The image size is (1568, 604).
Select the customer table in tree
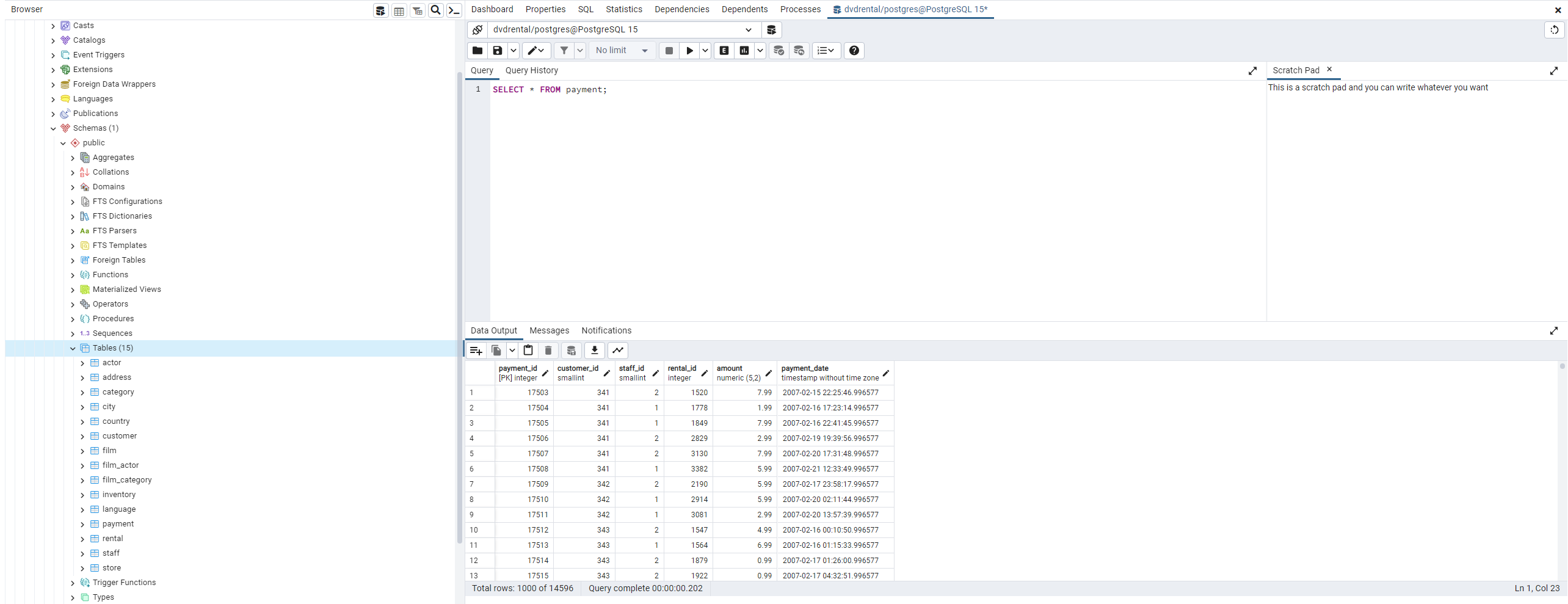pos(120,436)
